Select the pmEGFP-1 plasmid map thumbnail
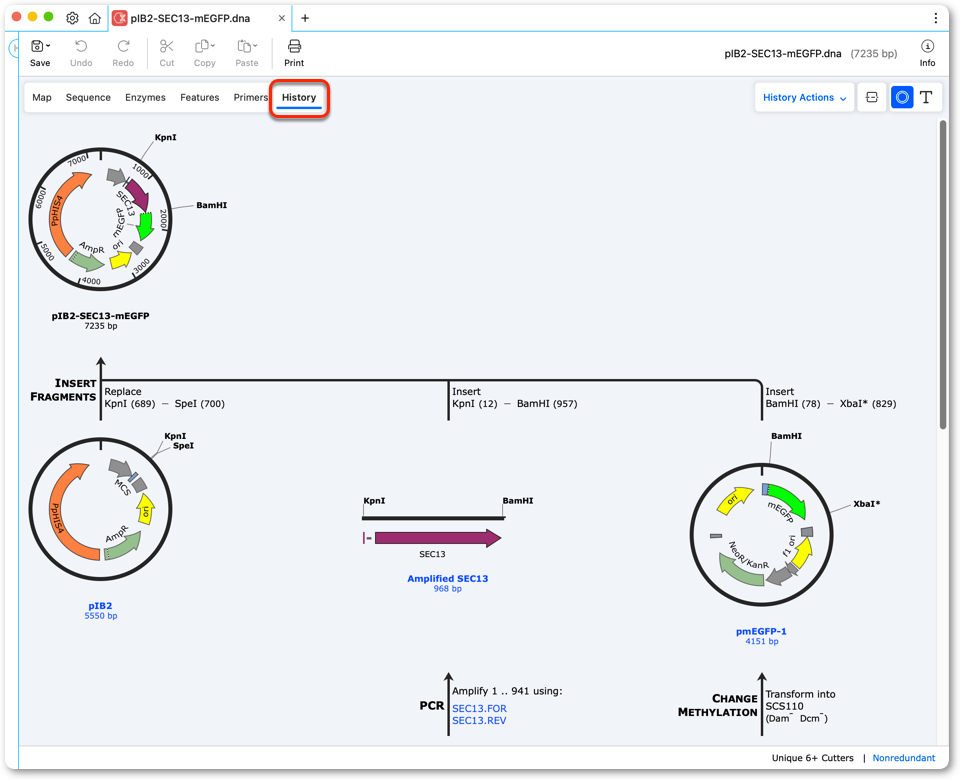The width and height of the screenshot is (960, 780). (762, 534)
